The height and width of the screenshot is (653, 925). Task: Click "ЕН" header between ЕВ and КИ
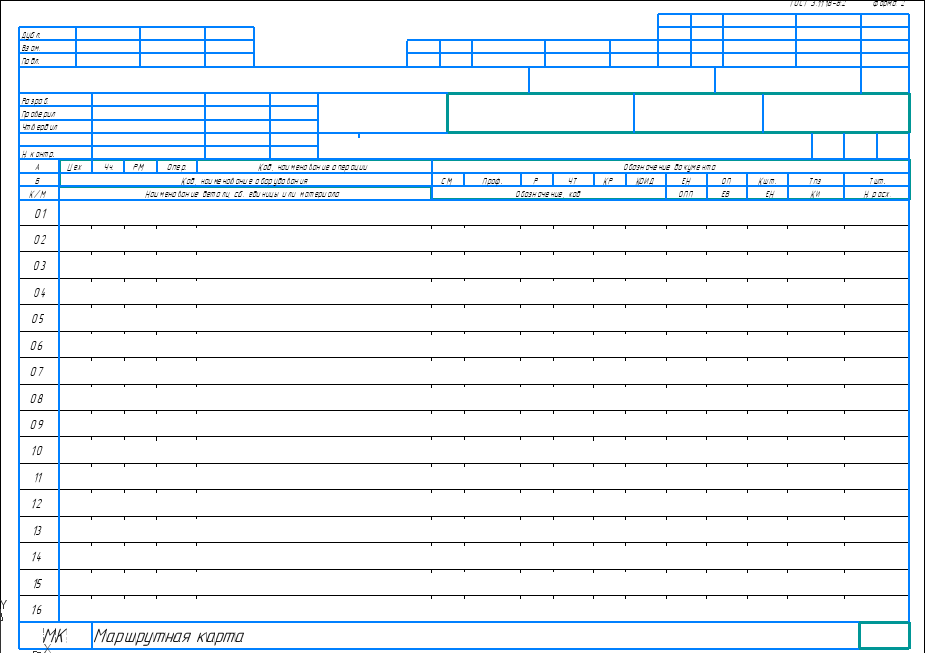click(767, 193)
